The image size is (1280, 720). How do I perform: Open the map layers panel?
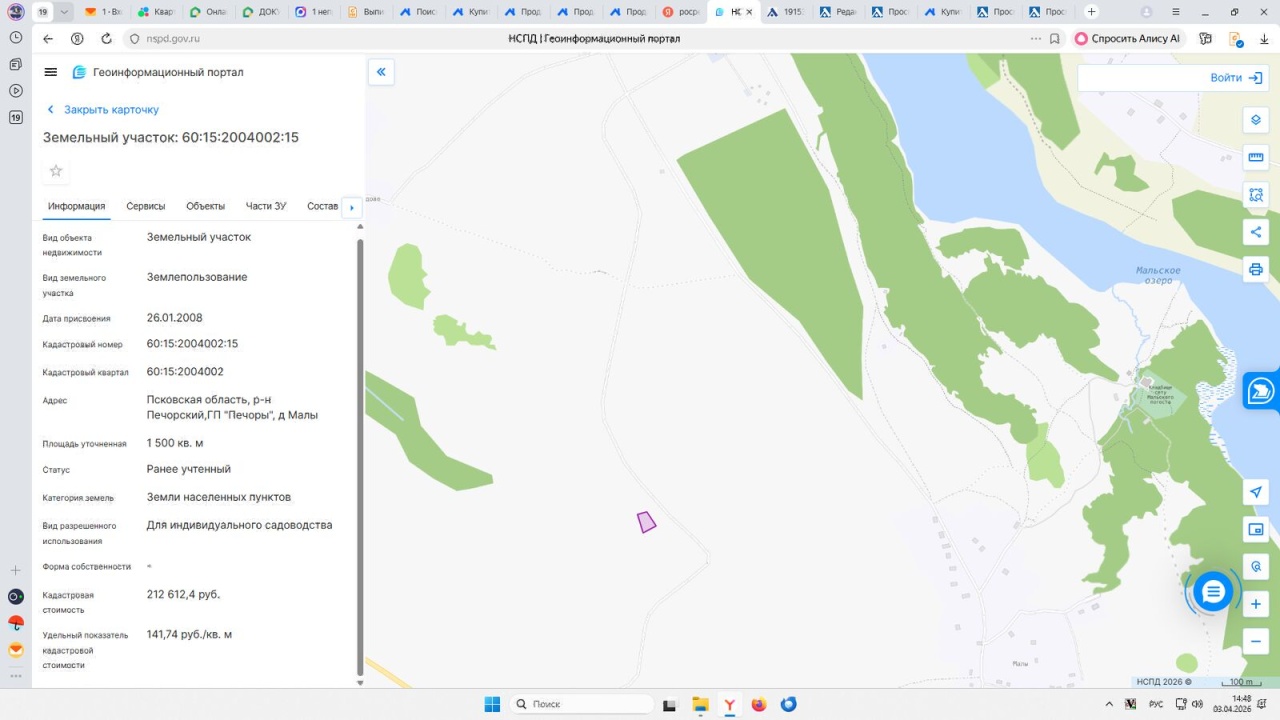click(x=1256, y=120)
